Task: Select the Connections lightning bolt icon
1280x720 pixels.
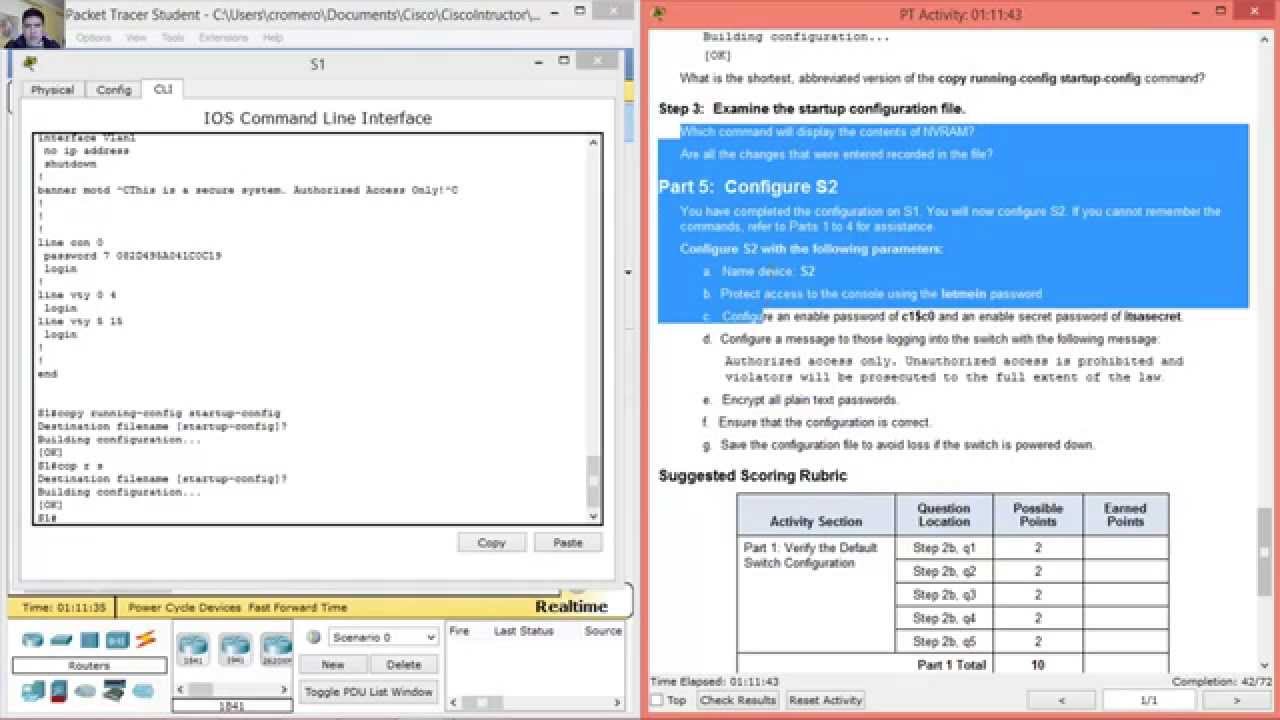Action: point(146,639)
